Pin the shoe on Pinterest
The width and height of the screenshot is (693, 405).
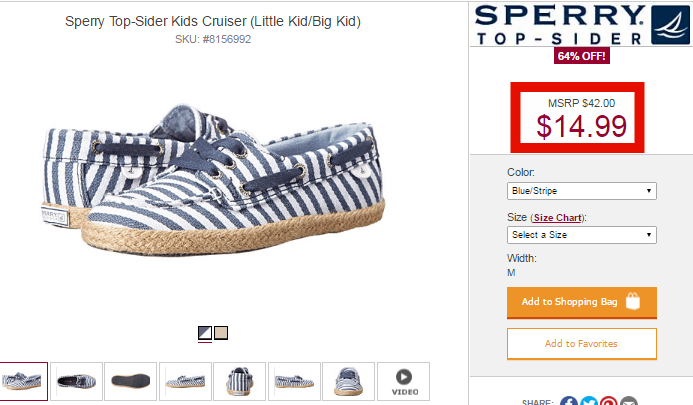[x=609, y=401]
